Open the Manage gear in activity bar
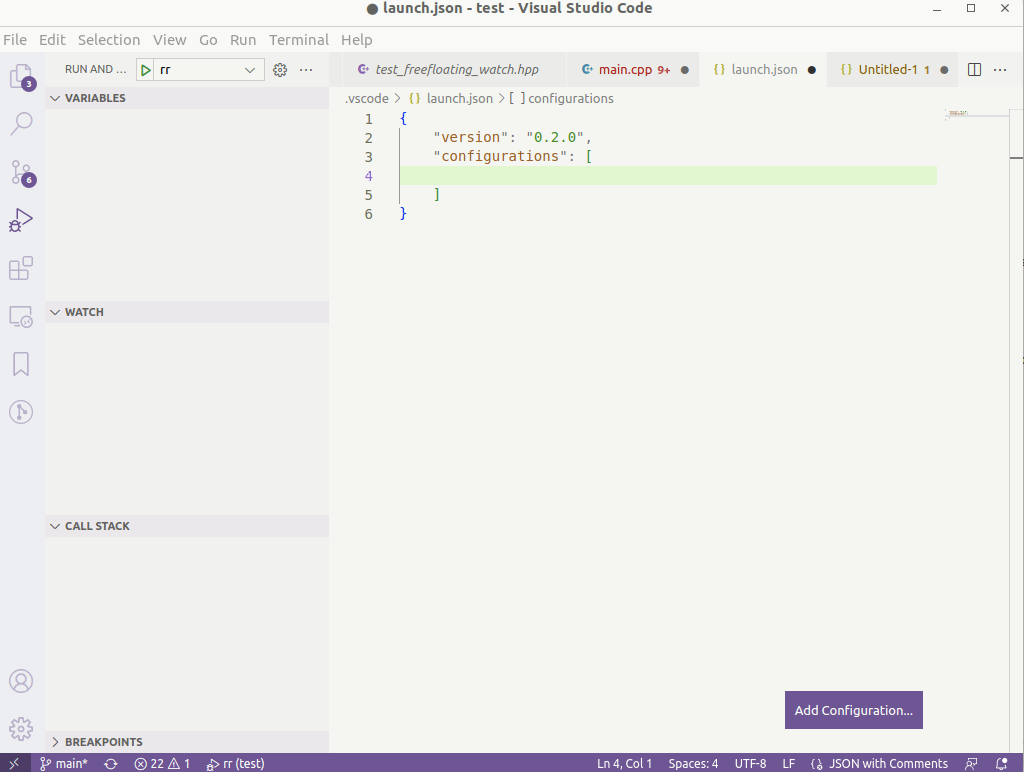This screenshot has height=772, width=1024. pos(21,728)
